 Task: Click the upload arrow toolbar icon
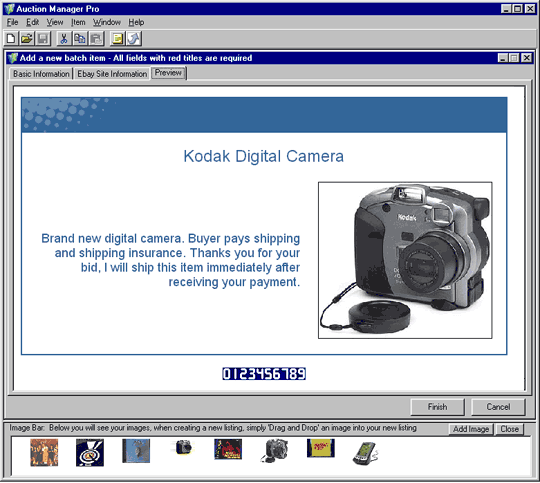point(134,39)
